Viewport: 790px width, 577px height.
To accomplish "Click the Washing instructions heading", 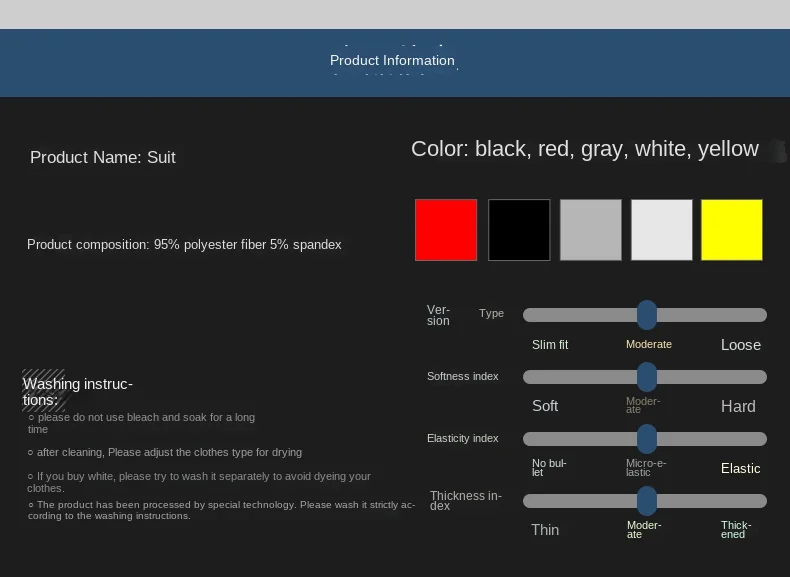I will 78,392.
